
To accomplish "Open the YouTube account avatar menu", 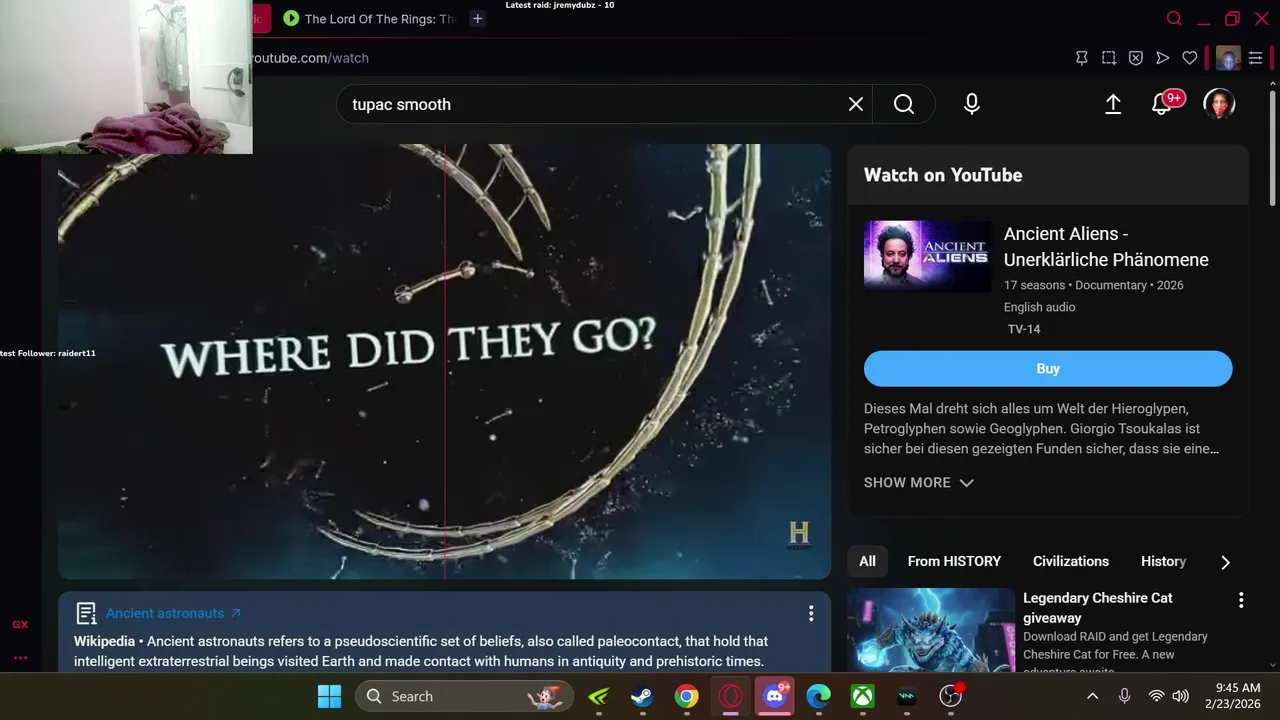I will click(x=1219, y=104).
